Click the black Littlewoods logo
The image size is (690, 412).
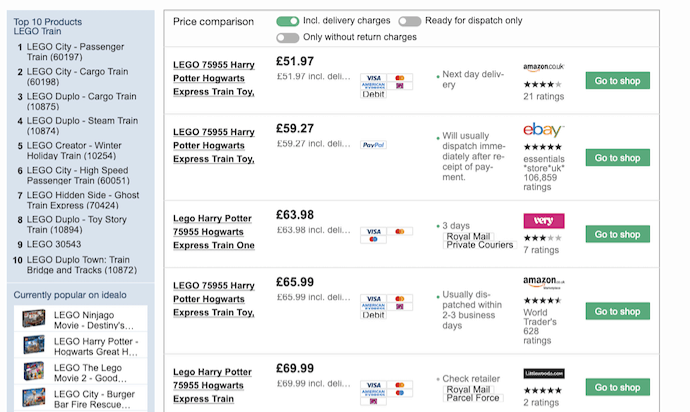[x=544, y=373]
